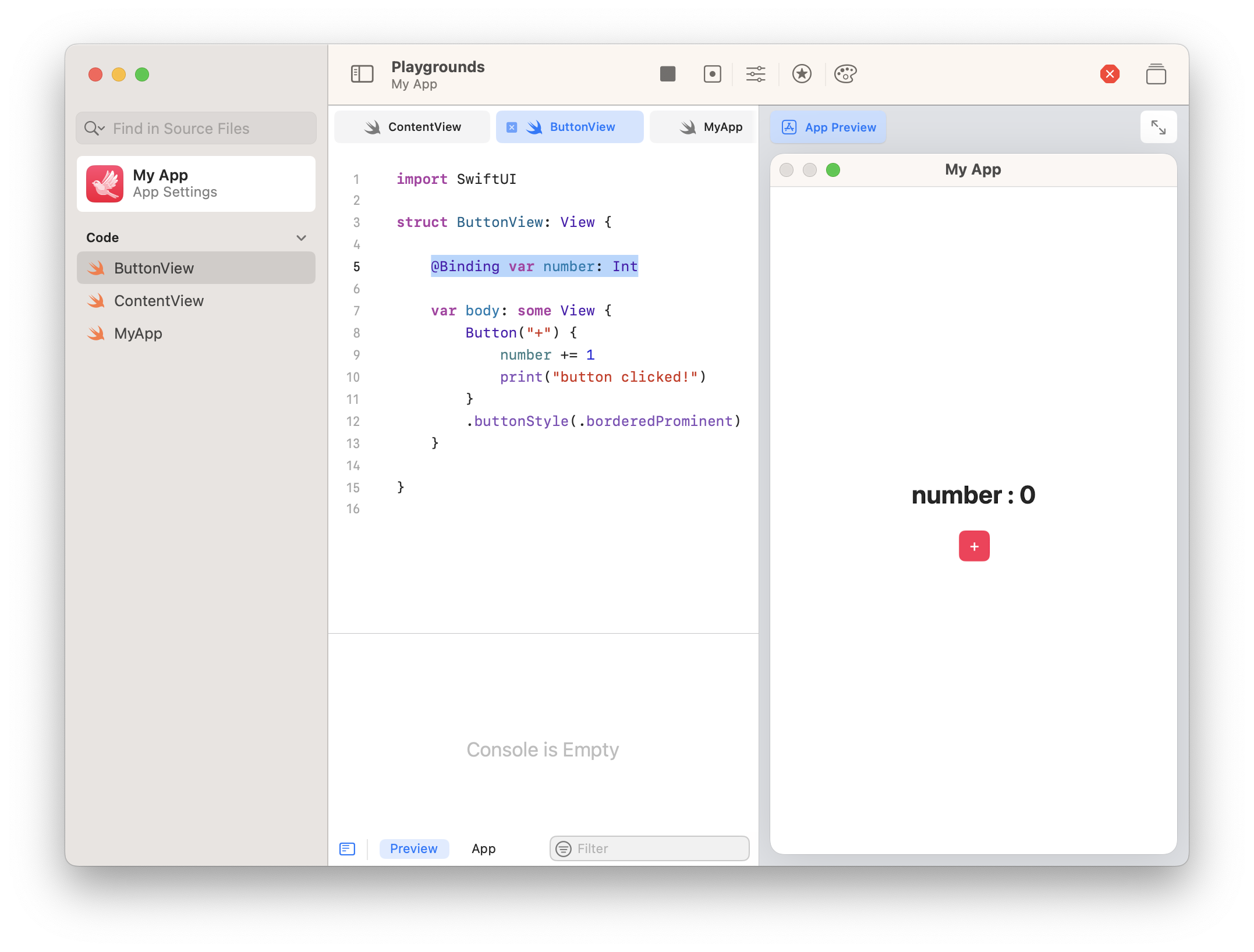Toggle the sidebar panel icon
1254x952 pixels.
362,74
